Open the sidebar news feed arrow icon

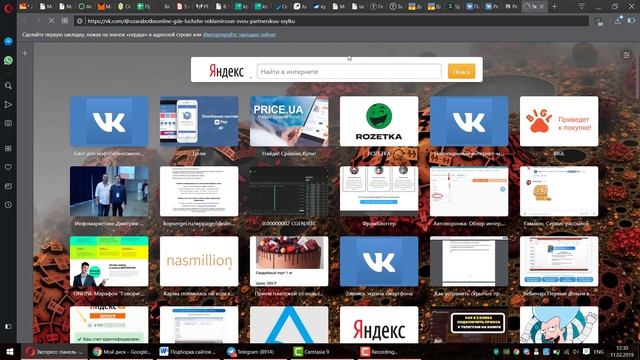point(8,104)
